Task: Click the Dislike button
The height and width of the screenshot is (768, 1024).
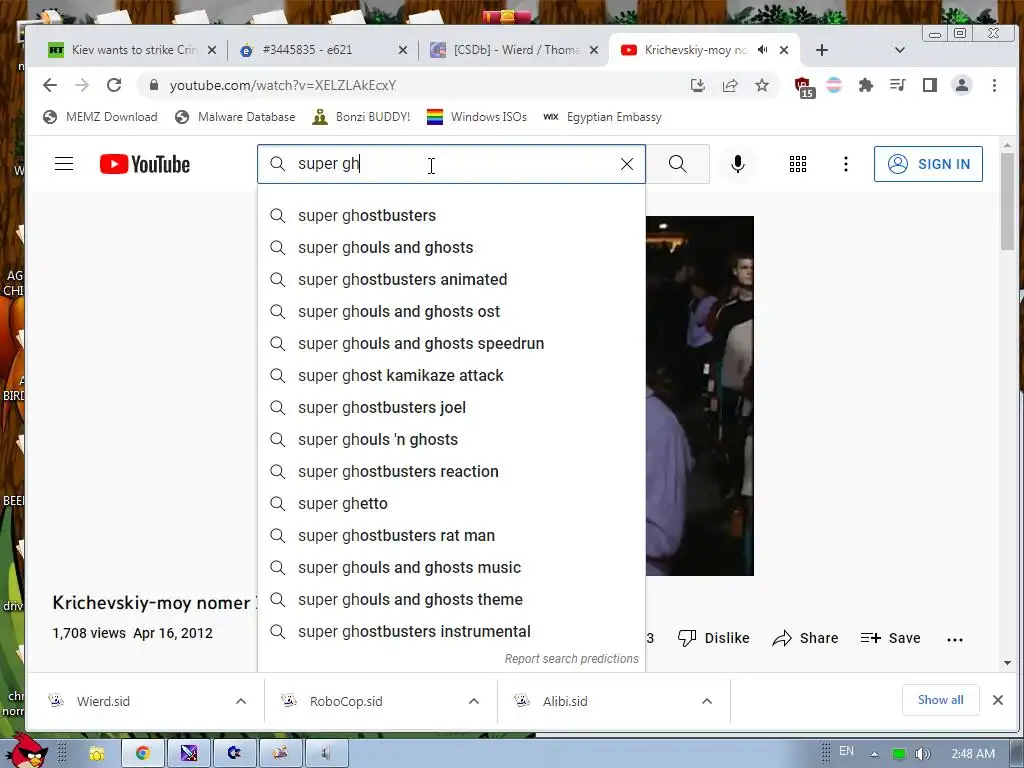Action: point(713,638)
